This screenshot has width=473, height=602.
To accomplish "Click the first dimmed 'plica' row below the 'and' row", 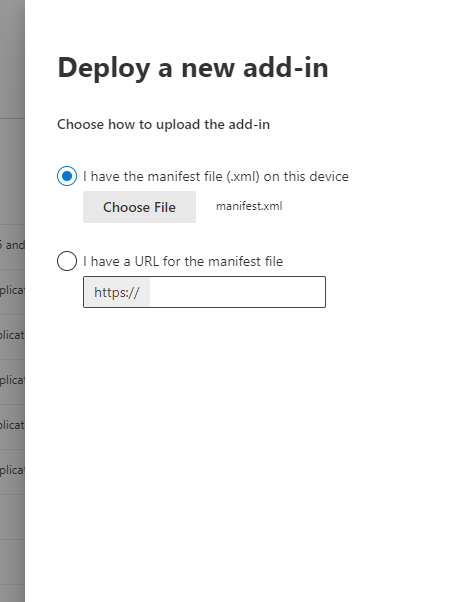I will coord(12,292).
